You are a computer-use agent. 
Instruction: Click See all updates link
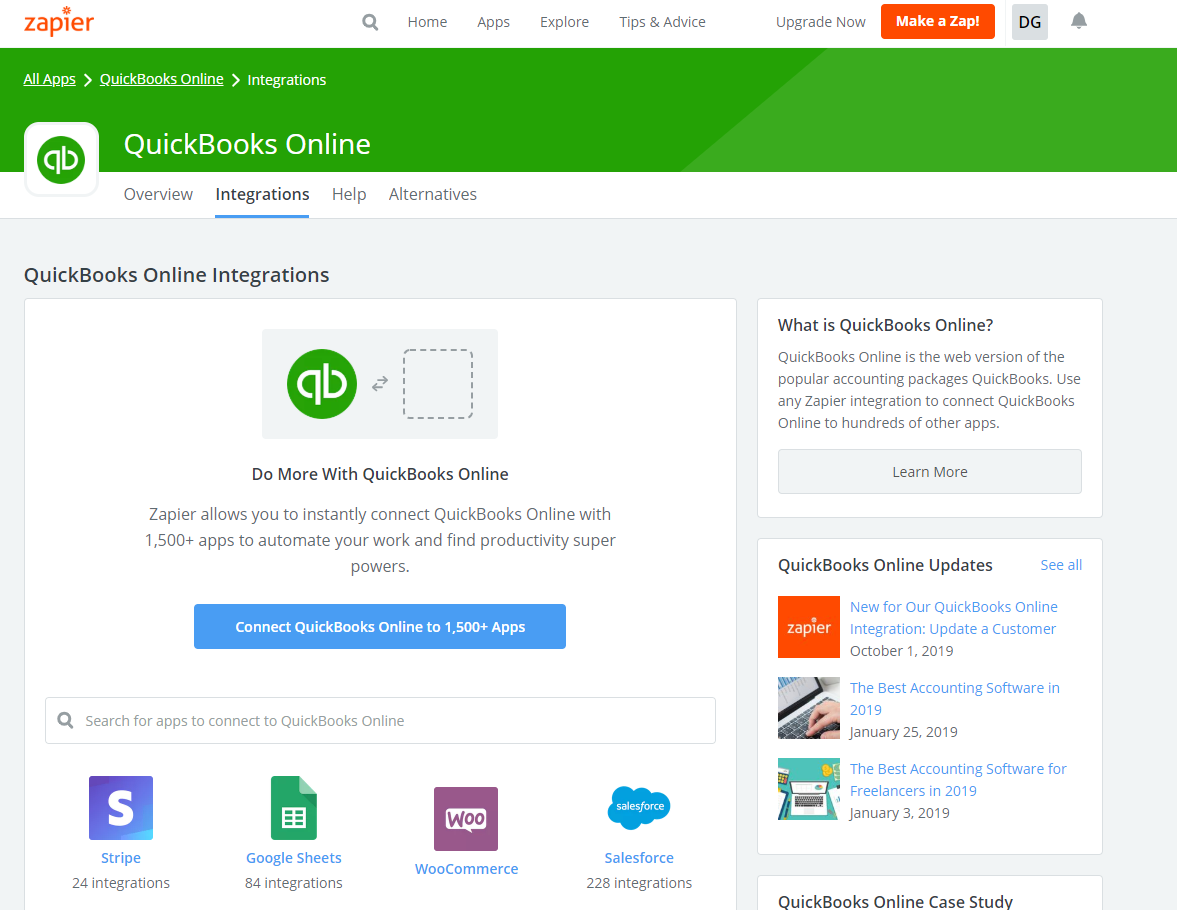[1061, 565]
